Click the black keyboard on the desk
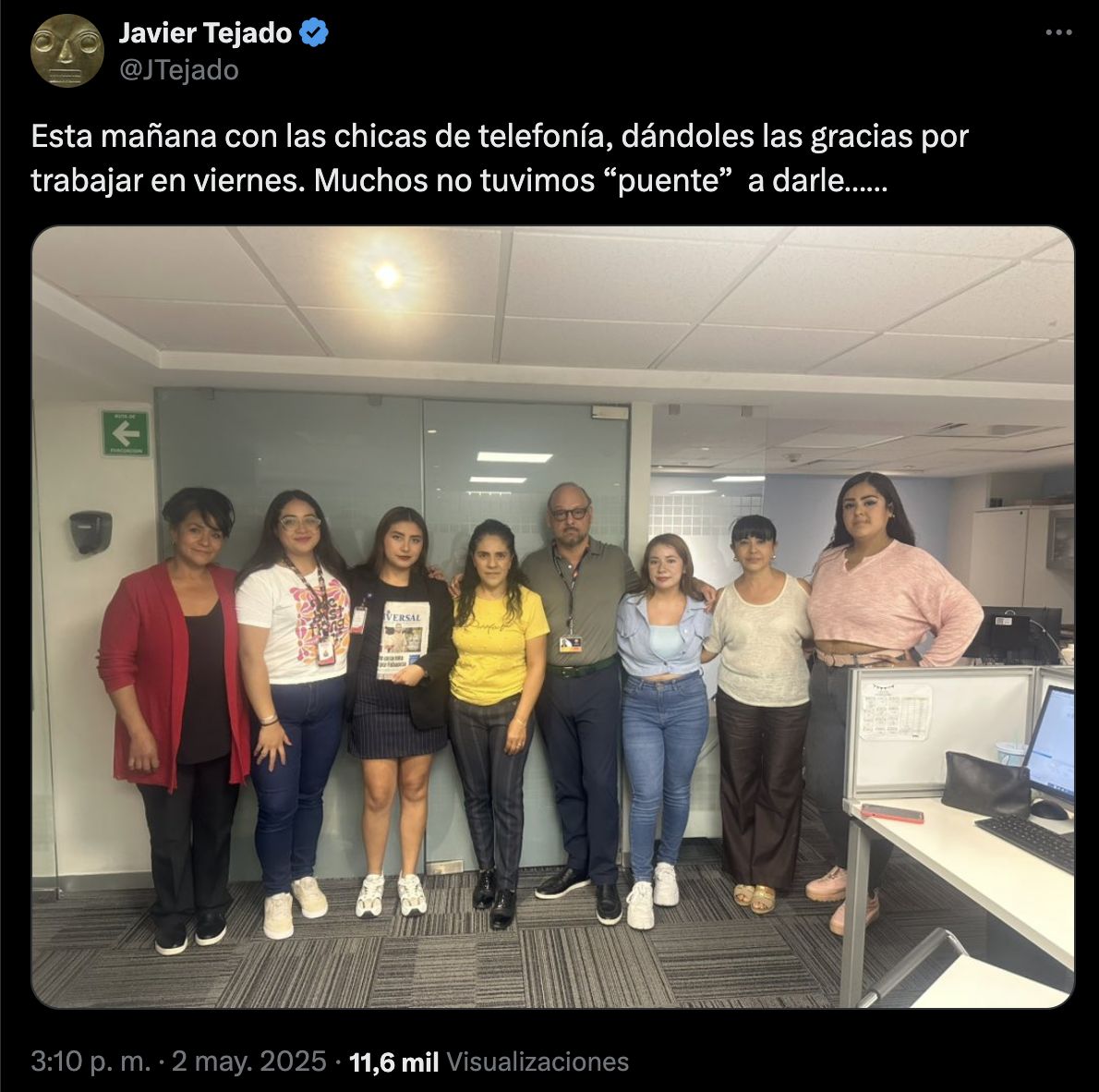 [x=1025, y=842]
